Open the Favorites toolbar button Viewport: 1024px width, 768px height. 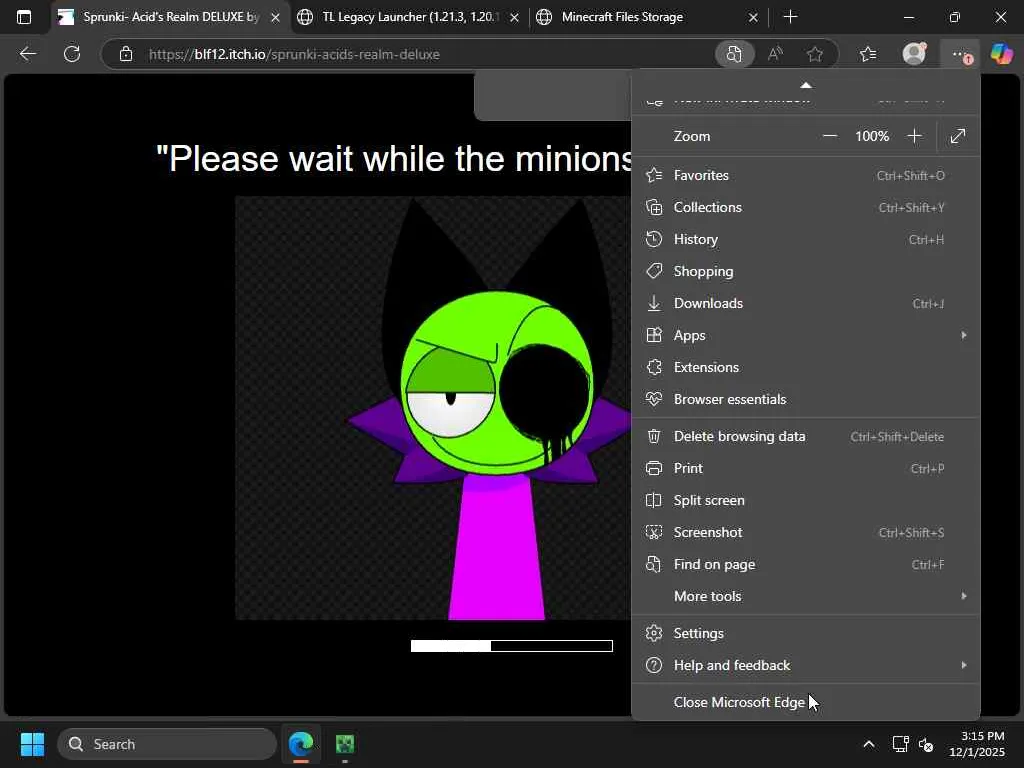pyautogui.click(x=868, y=54)
